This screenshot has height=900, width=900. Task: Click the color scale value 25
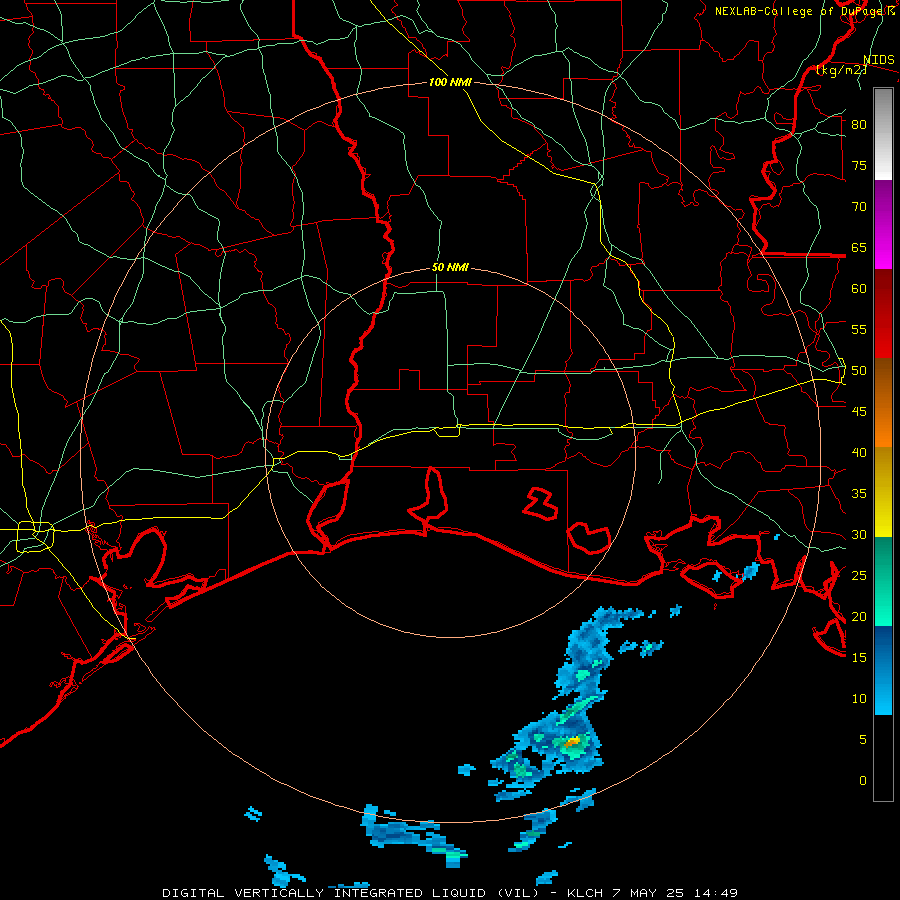859,576
